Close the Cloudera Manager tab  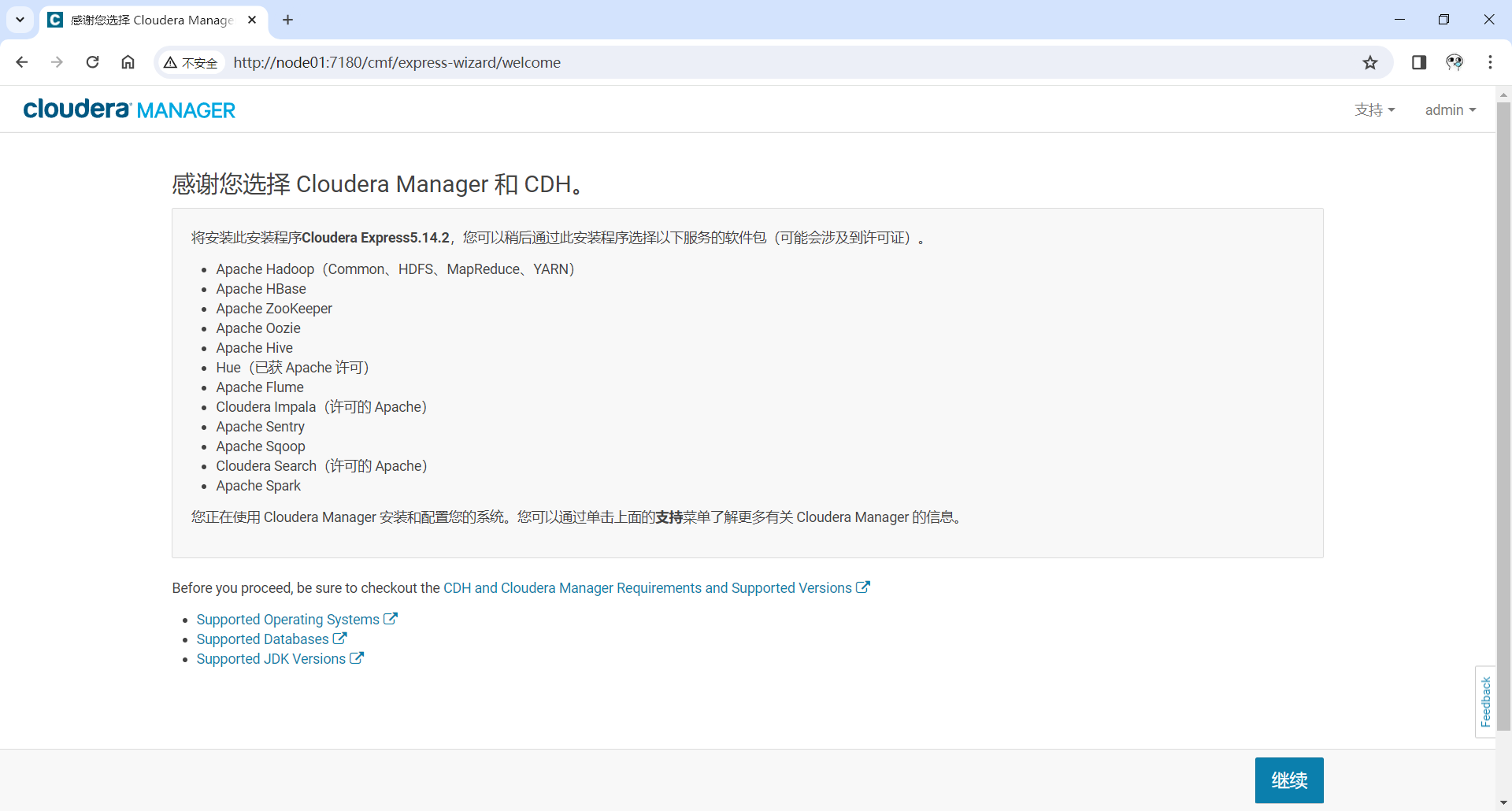coord(252,20)
